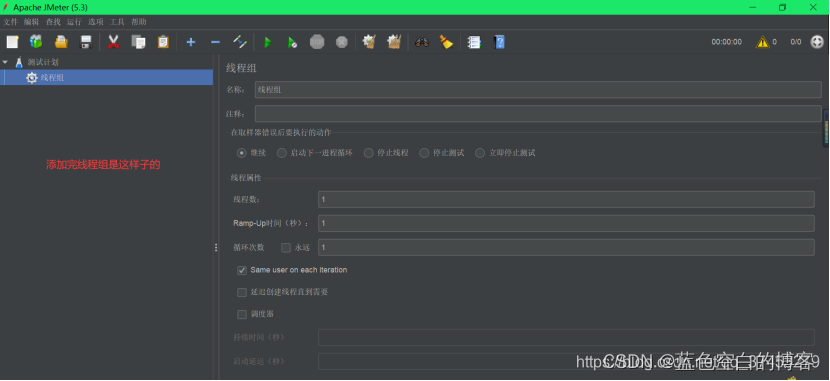The image size is (830, 381).
Task: Open the 运行 menu
Action: click(75, 22)
